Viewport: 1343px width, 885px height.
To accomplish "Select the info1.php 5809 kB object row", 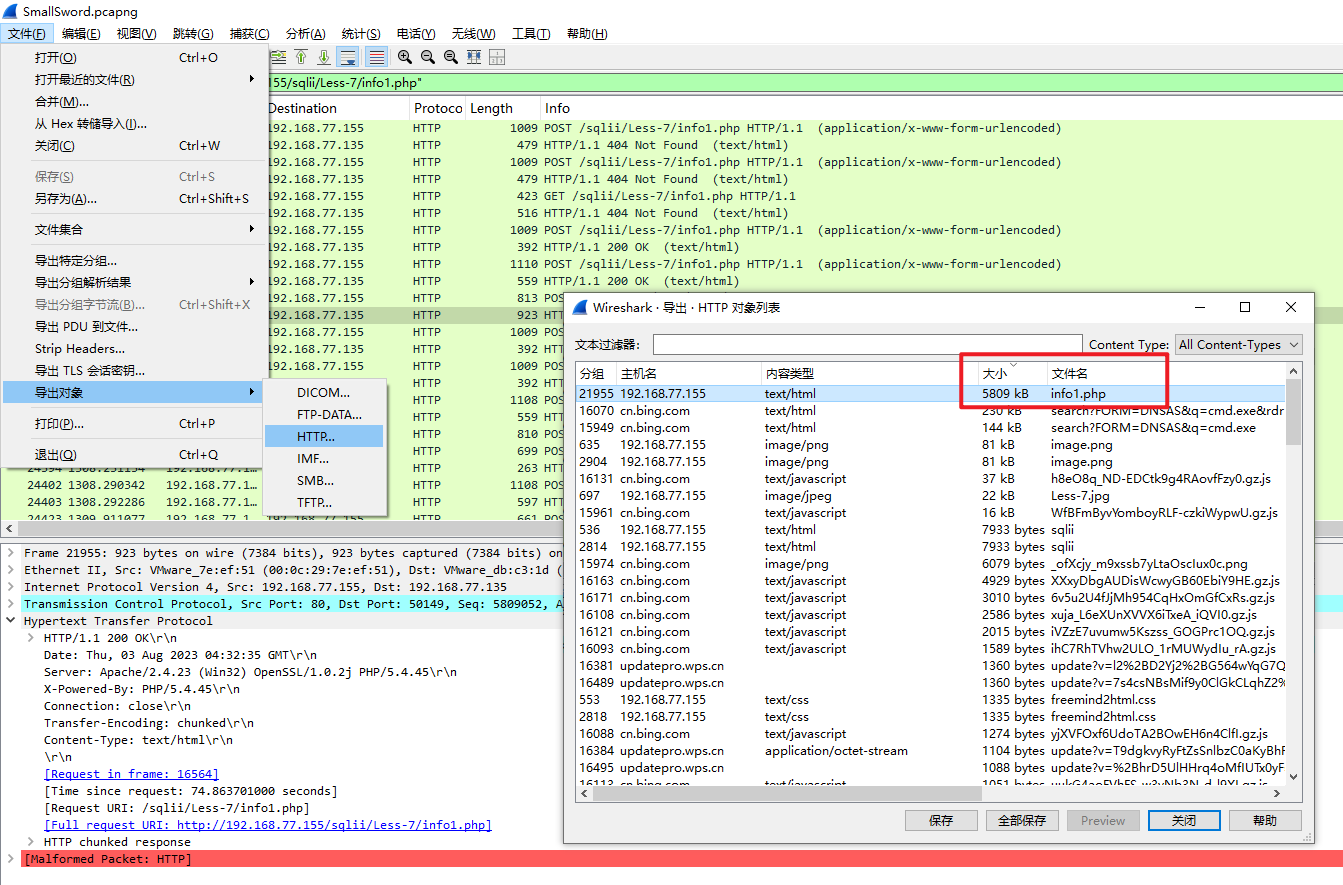I will click(x=931, y=394).
